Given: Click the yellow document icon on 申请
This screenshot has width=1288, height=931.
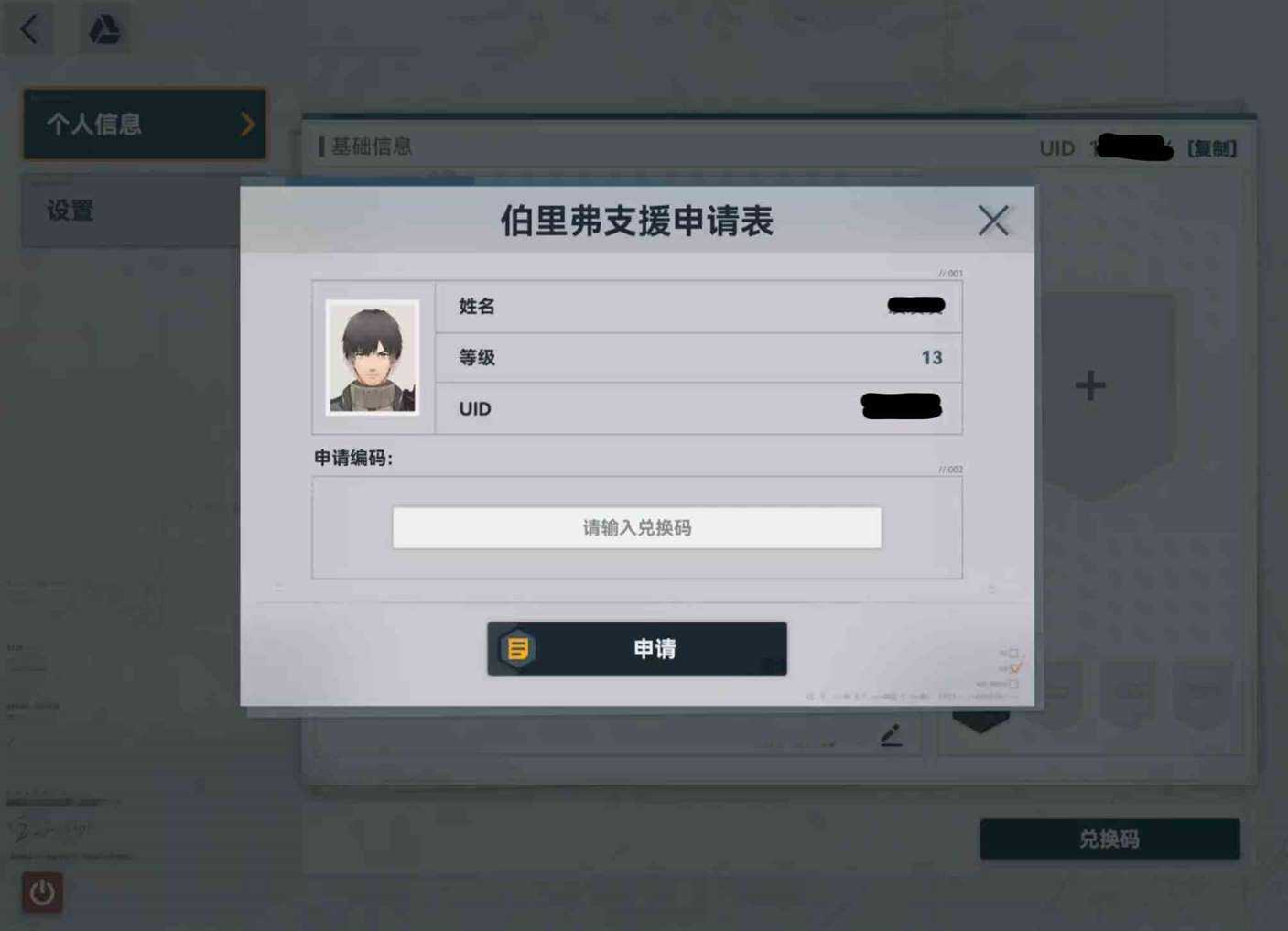Looking at the screenshot, I should pos(517,649).
